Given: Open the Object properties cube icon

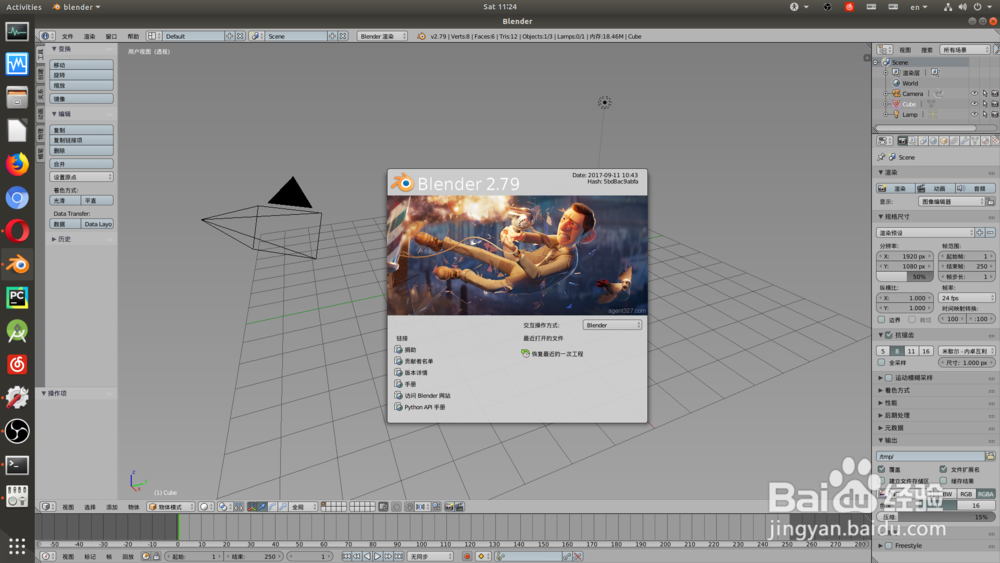Looking at the screenshot, I should click(x=944, y=140).
